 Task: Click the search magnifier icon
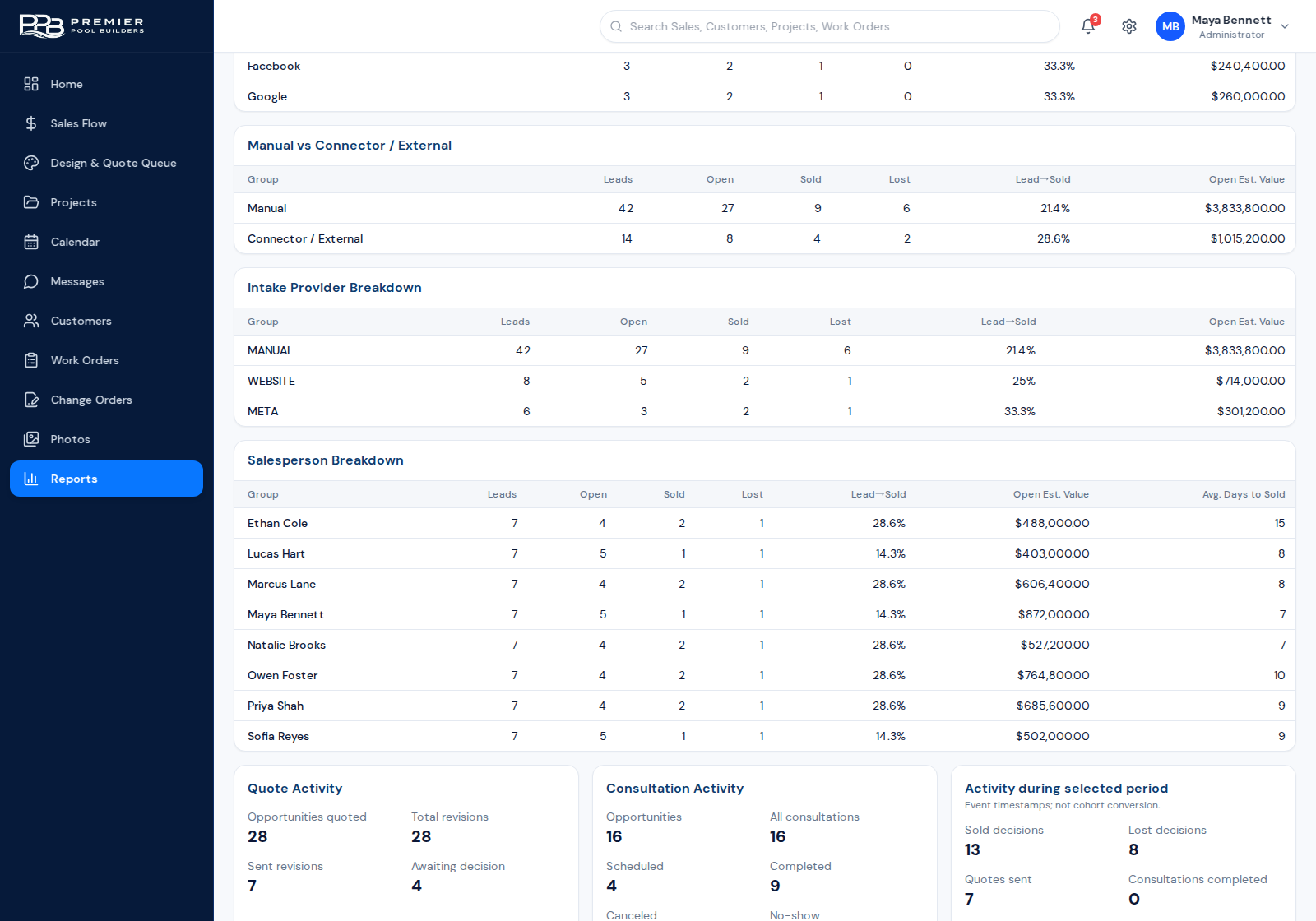616,26
